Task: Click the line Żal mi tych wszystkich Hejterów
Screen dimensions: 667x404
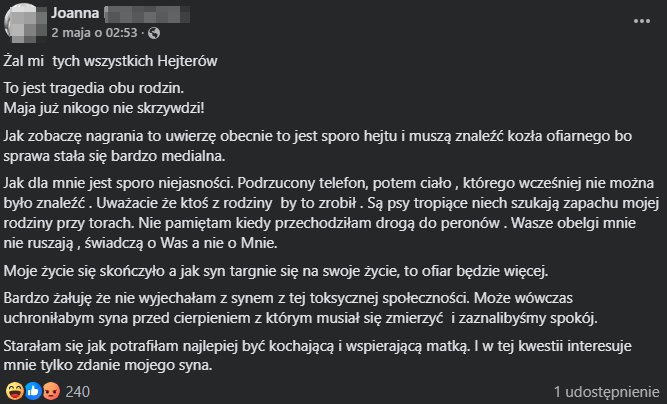Action: click(x=111, y=61)
